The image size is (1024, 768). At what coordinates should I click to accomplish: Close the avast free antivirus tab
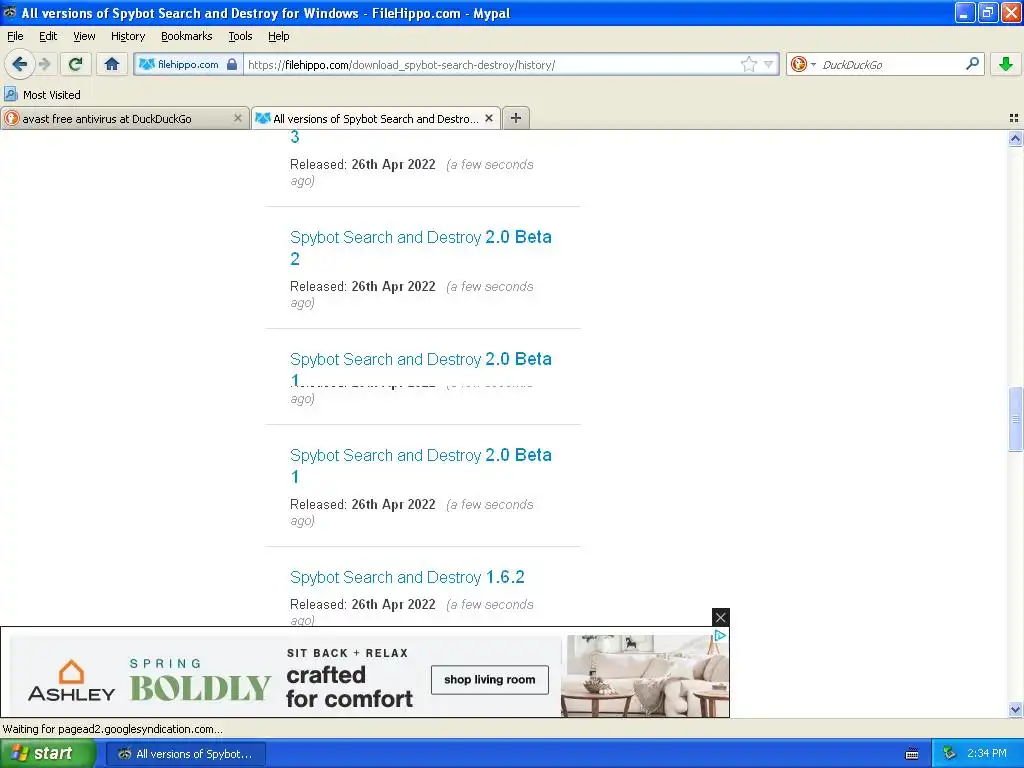(x=238, y=118)
